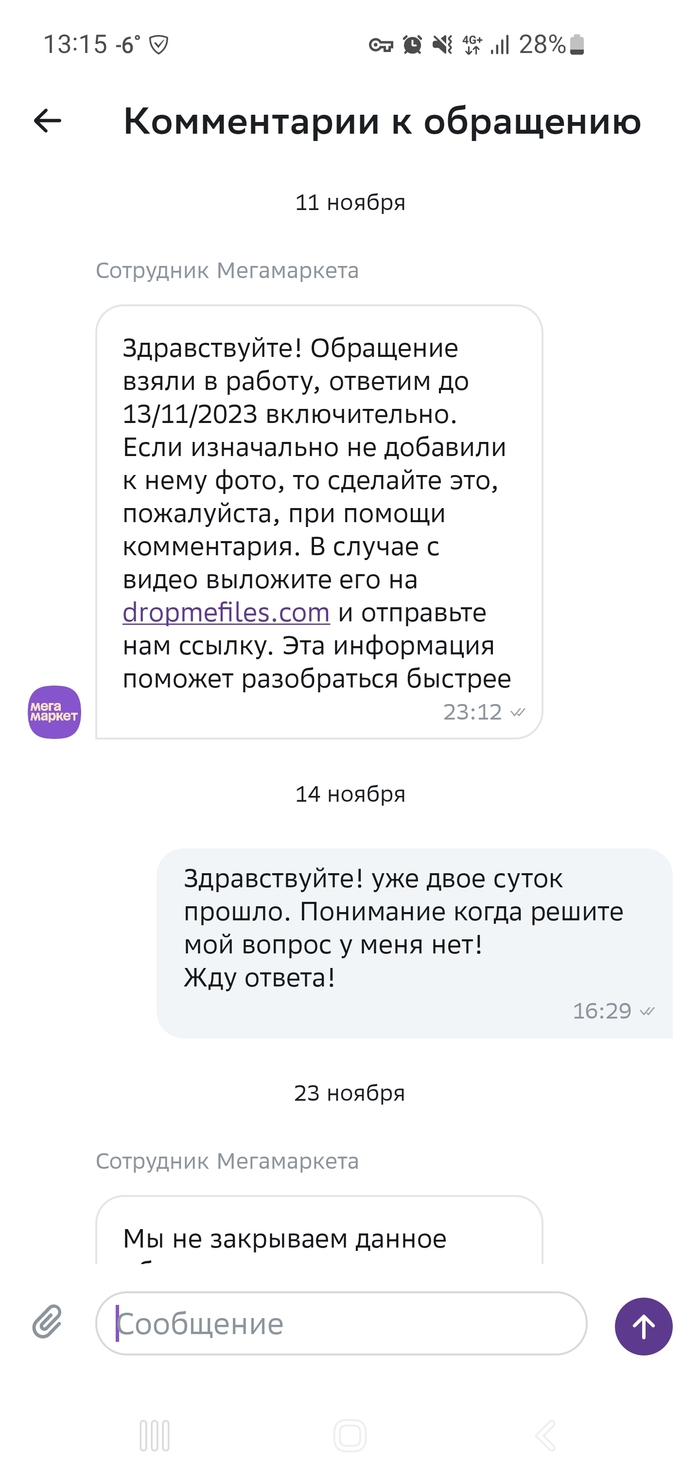Send message with purple arrow button
Viewport: 700px width, 1478px height.
pyautogui.click(x=643, y=1326)
